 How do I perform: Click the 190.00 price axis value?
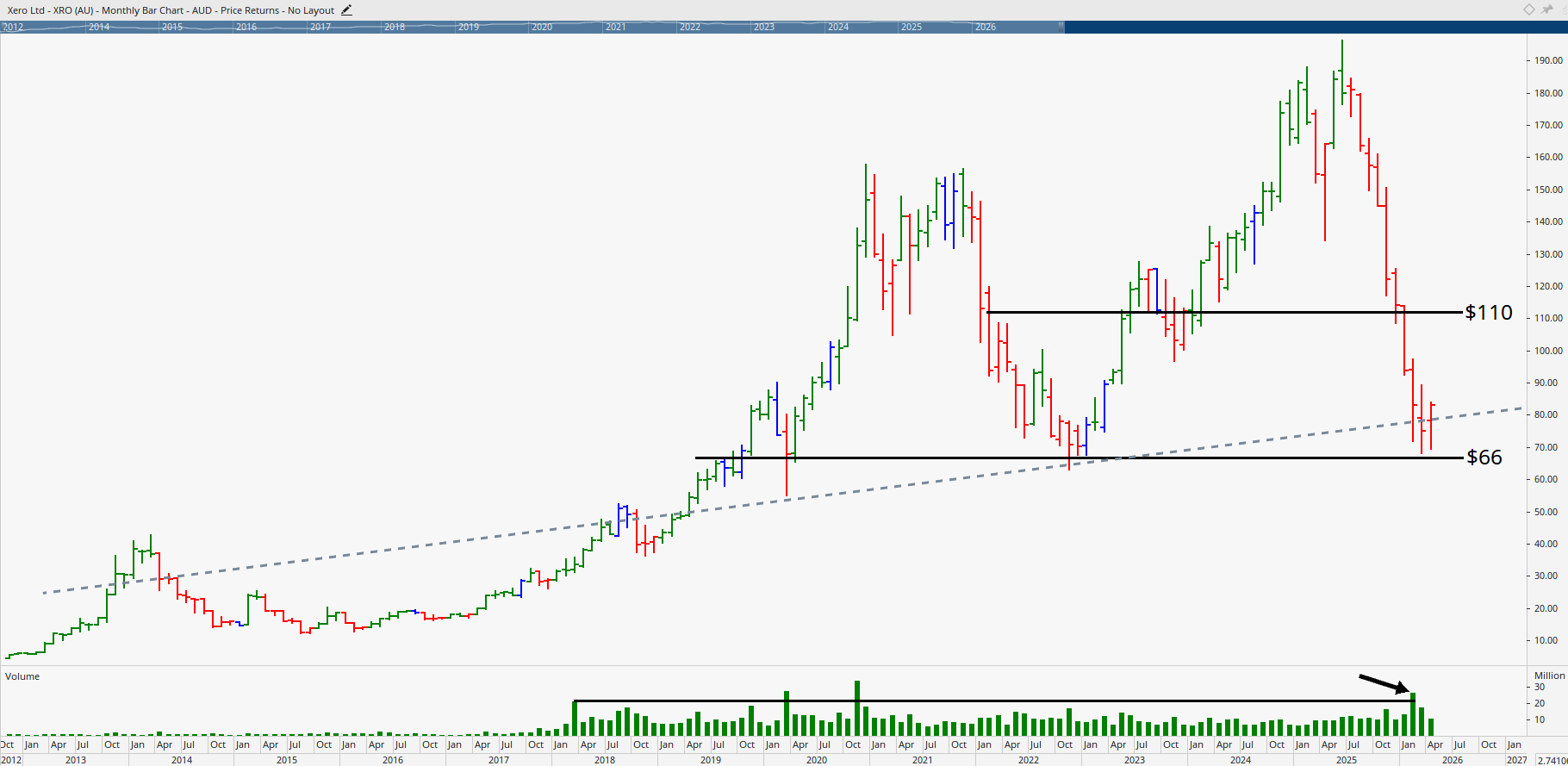pyautogui.click(x=1548, y=60)
